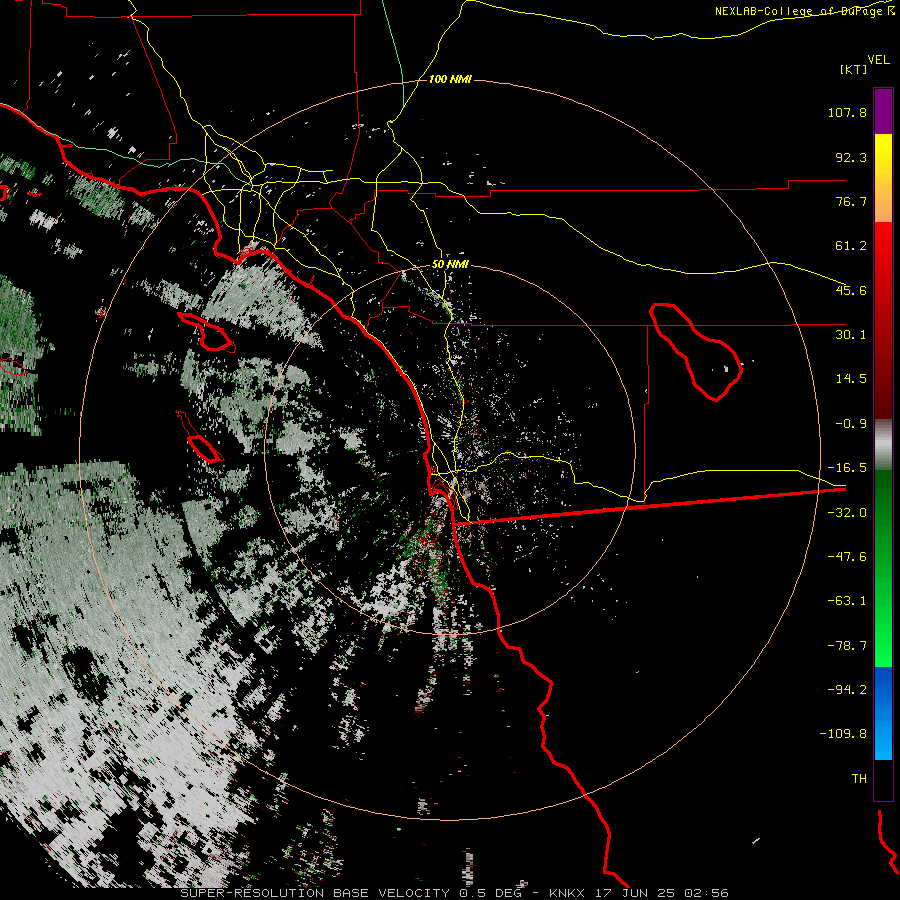Viewport: 900px width, 900px height.
Task: Click the 30.1 velocity scale value
Action: [x=851, y=335]
